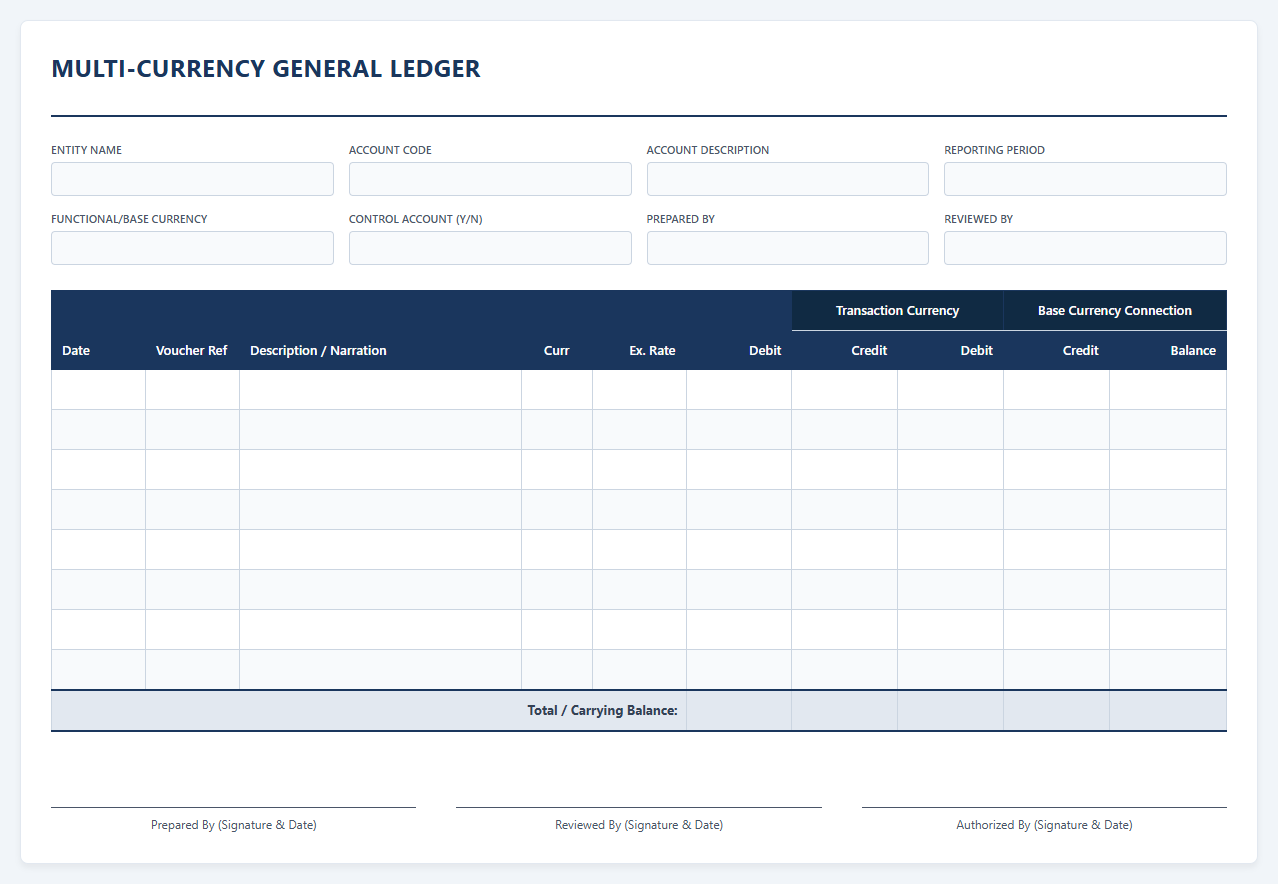The image size is (1278, 884).
Task: Click the Control Account (Y/N) field
Action: click(490, 248)
